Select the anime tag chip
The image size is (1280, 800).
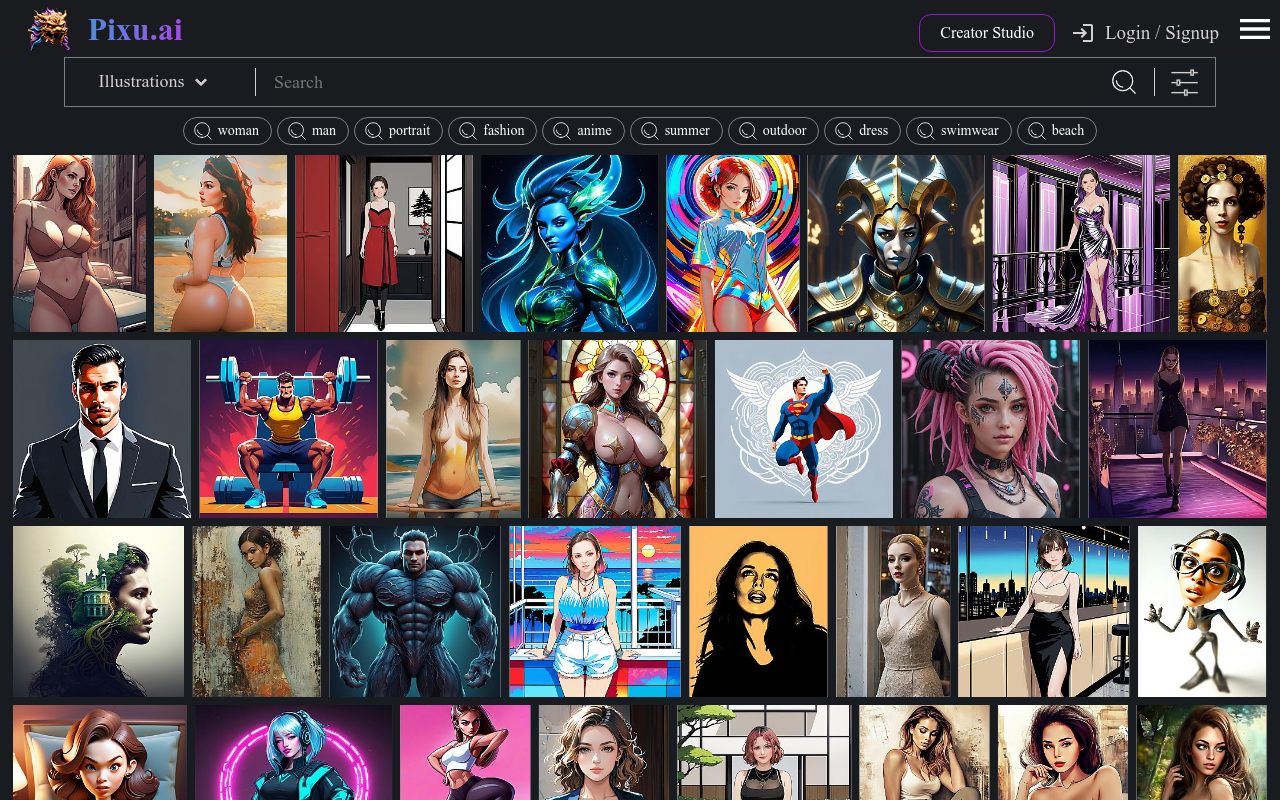tap(583, 131)
